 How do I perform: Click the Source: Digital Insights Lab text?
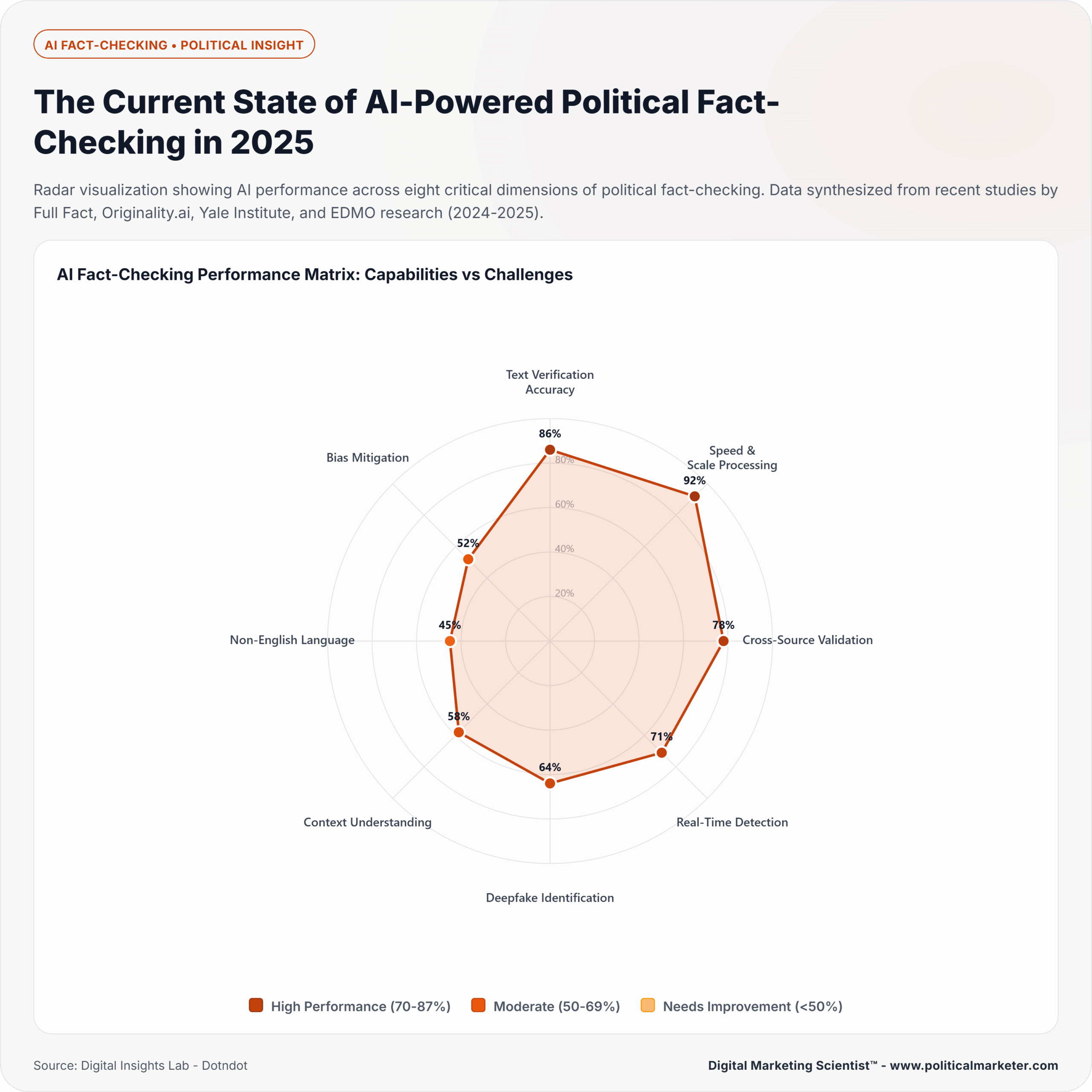pos(140,1065)
